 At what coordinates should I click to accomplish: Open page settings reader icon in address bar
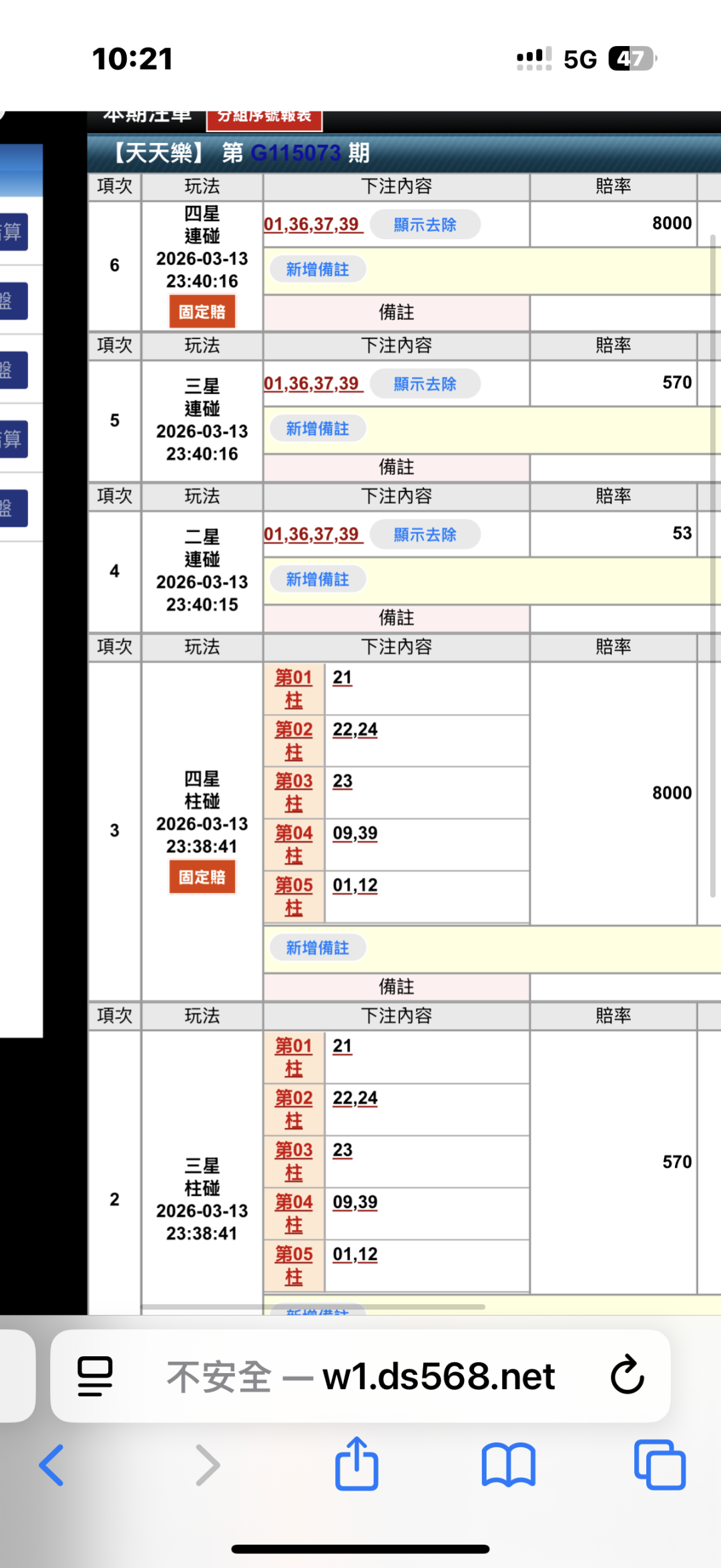click(x=95, y=1376)
